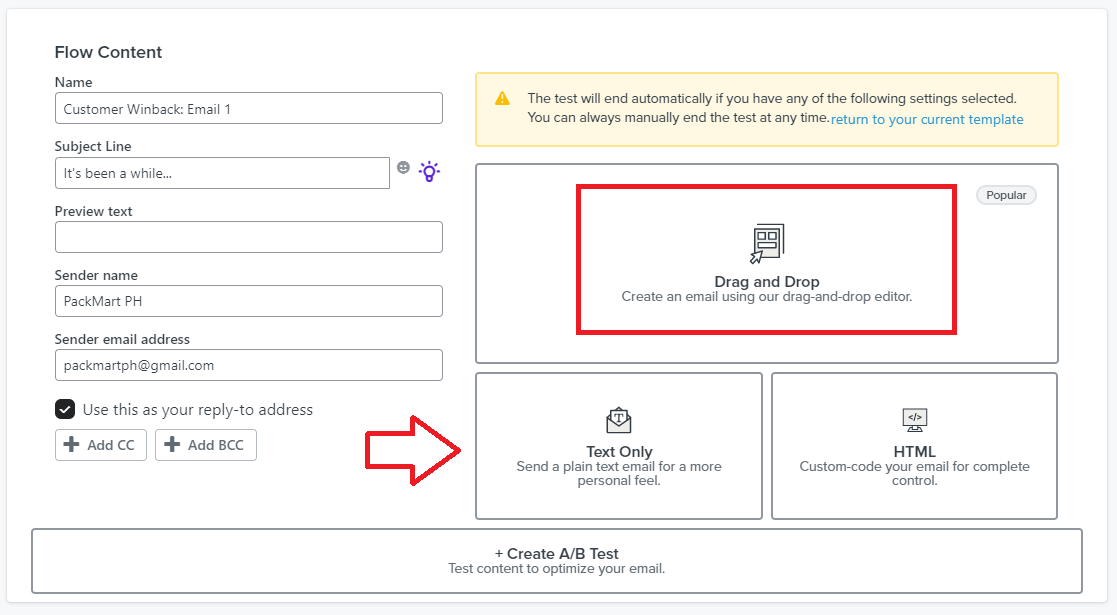Click the HTML code monitor icon
This screenshot has height=615, width=1117.
click(x=915, y=420)
